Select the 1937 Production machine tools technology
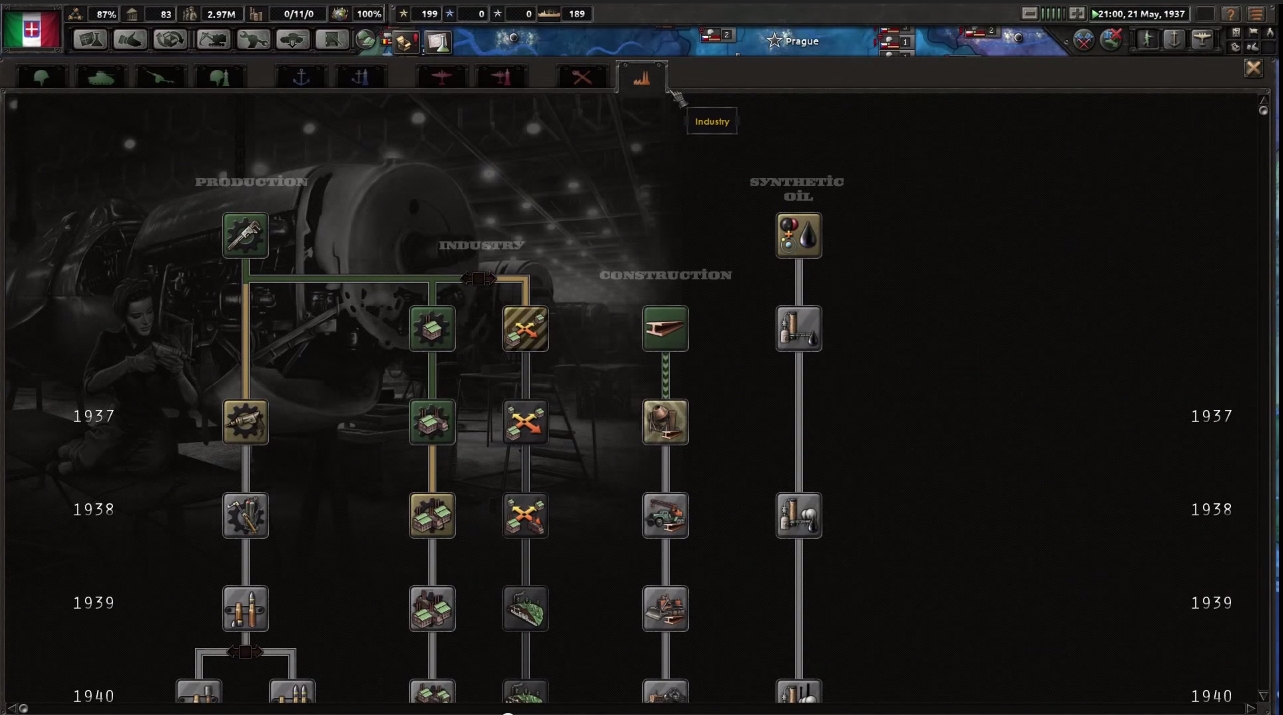 pyautogui.click(x=245, y=422)
